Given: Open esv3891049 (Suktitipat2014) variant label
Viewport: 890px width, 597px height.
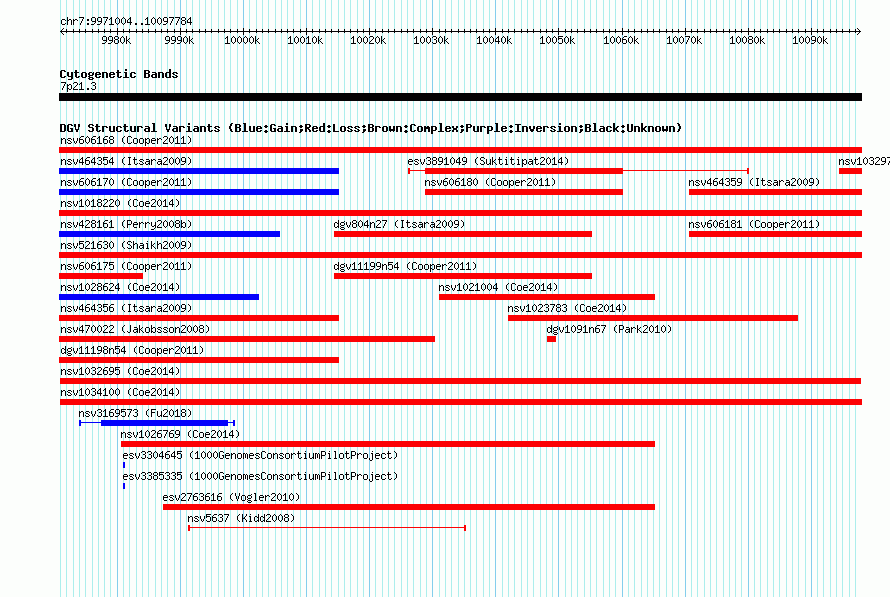Looking at the screenshot, I should (x=488, y=161).
